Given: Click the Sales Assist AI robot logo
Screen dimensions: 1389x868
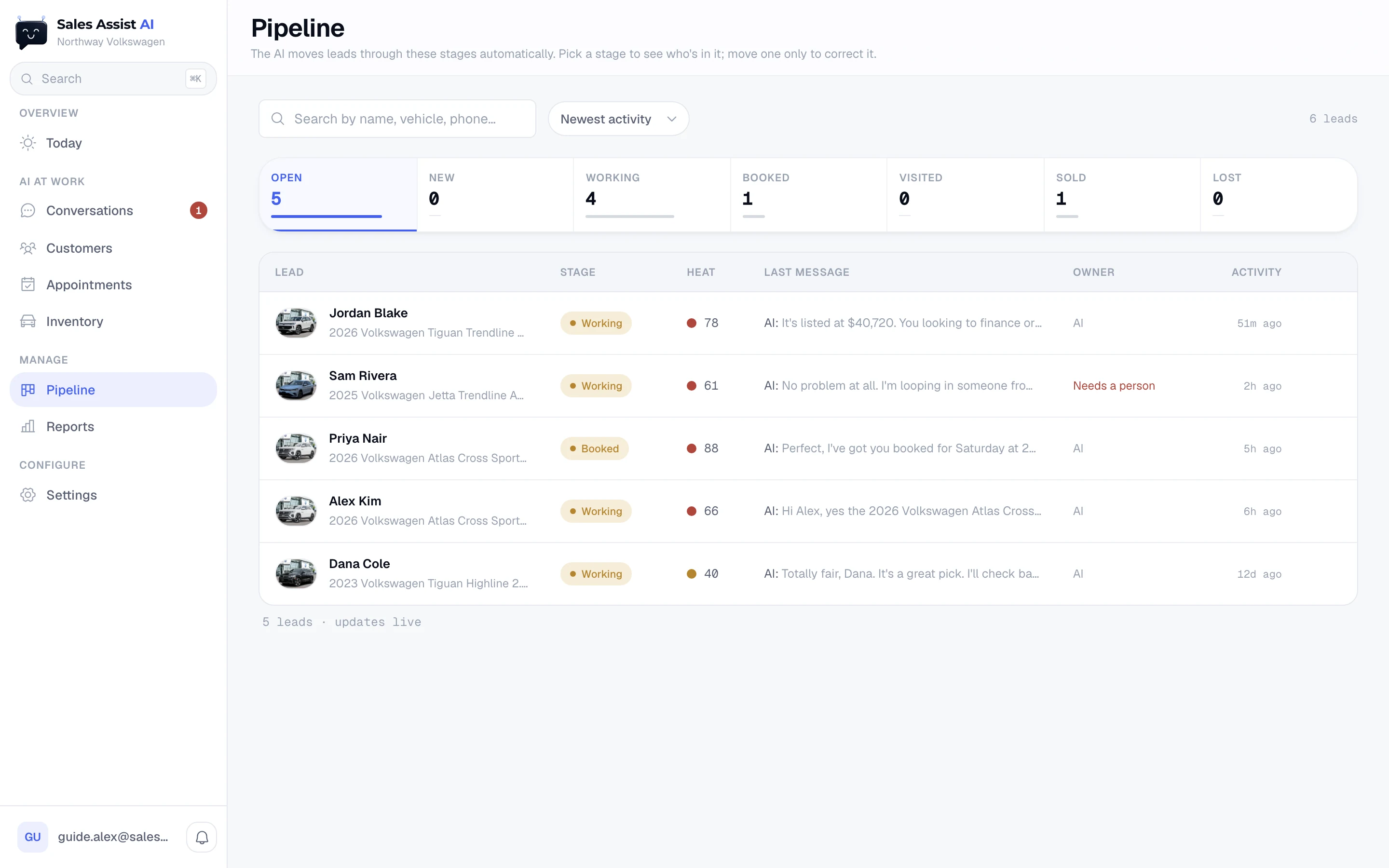Looking at the screenshot, I should [x=31, y=33].
